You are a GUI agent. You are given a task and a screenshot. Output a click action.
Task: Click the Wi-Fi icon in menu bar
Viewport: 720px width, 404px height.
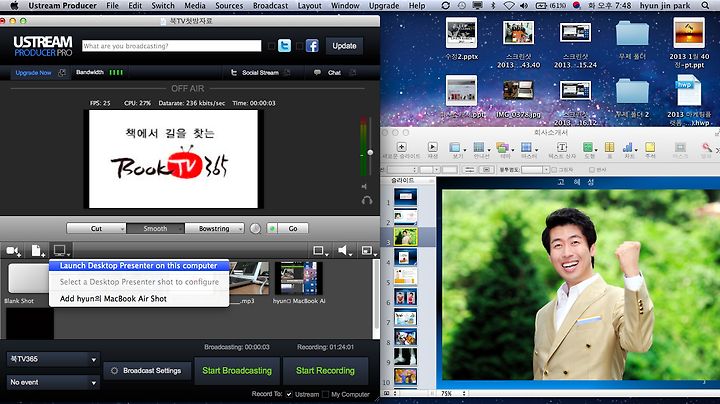[509, 6]
